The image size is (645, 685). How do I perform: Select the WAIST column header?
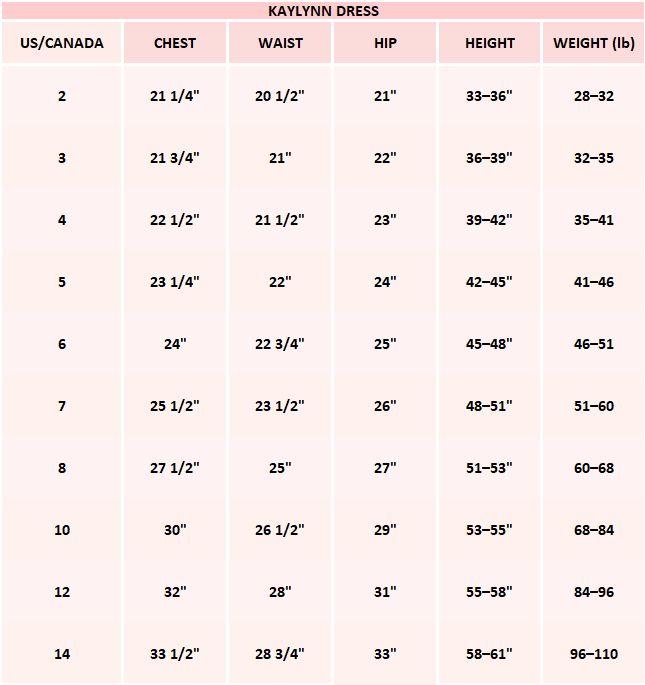tap(280, 43)
